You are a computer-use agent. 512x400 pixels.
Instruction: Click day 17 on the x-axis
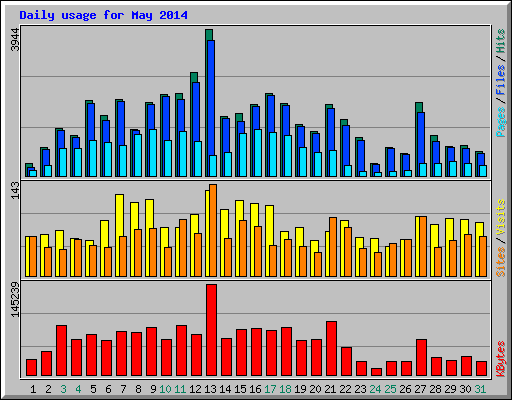coord(270,389)
